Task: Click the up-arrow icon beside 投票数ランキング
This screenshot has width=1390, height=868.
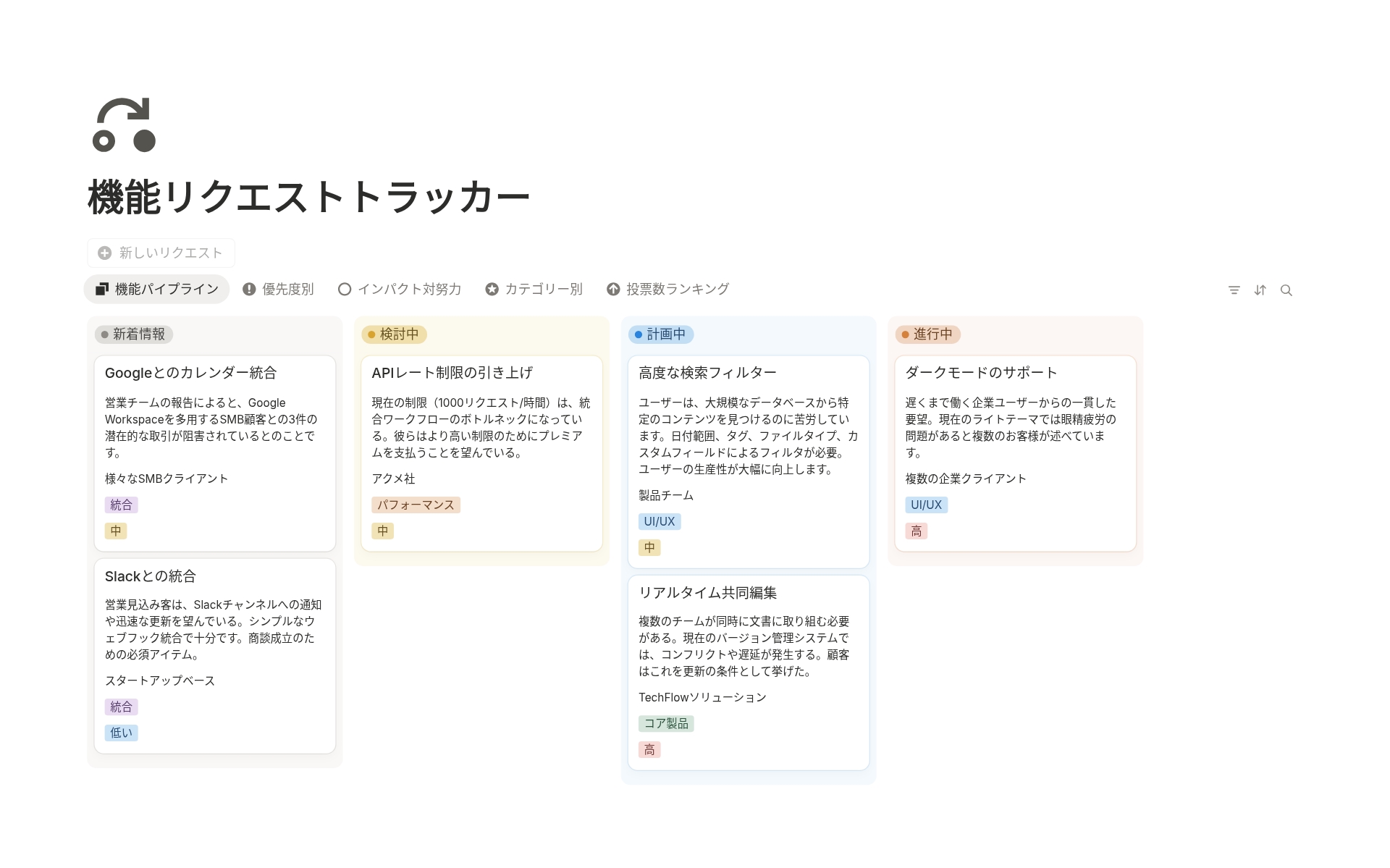Action: pyautogui.click(x=613, y=289)
